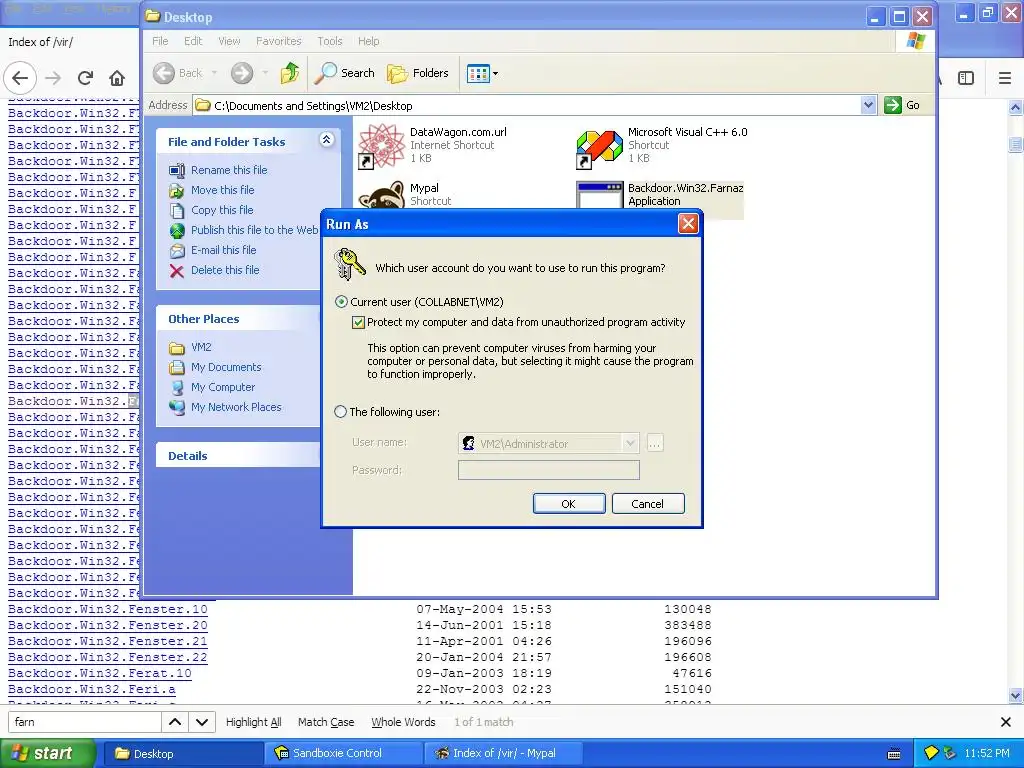1024x768 pixels.
Task: Click the Details panel header
Action: (239, 455)
